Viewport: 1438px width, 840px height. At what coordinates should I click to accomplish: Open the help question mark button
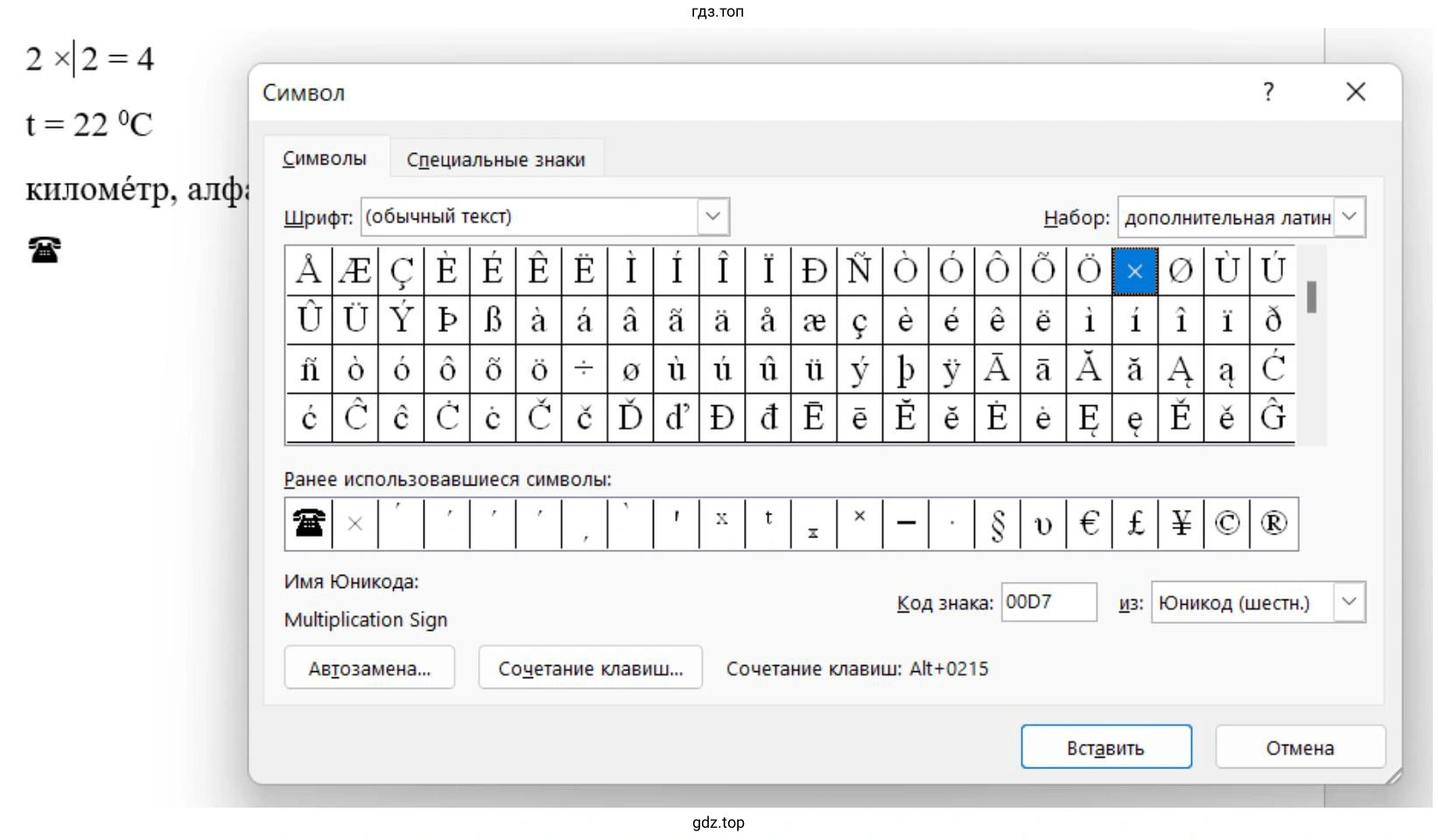(1268, 92)
